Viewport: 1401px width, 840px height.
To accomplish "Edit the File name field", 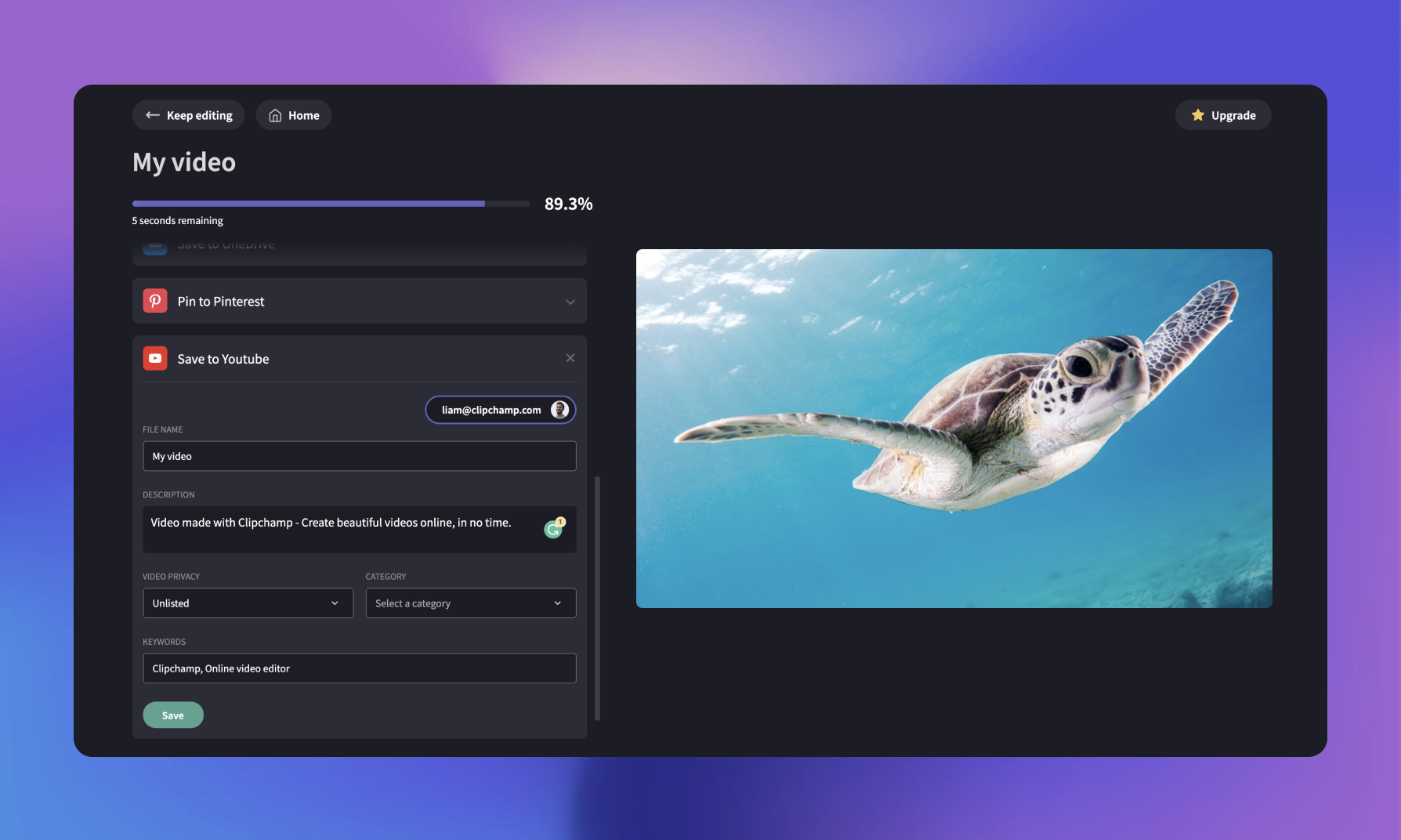I will (359, 456).
